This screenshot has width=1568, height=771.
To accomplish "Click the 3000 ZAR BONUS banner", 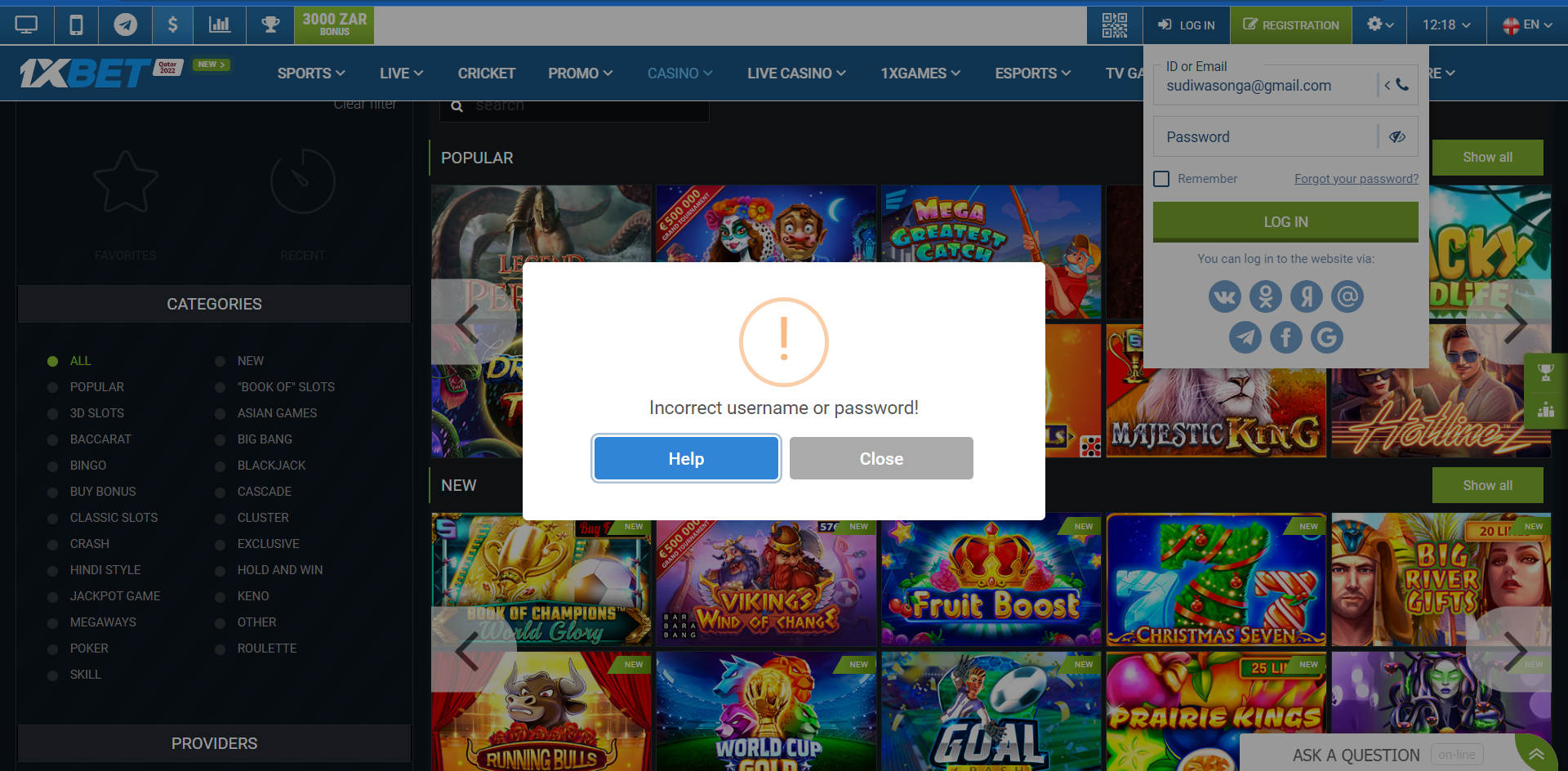I will pos(335,25).
